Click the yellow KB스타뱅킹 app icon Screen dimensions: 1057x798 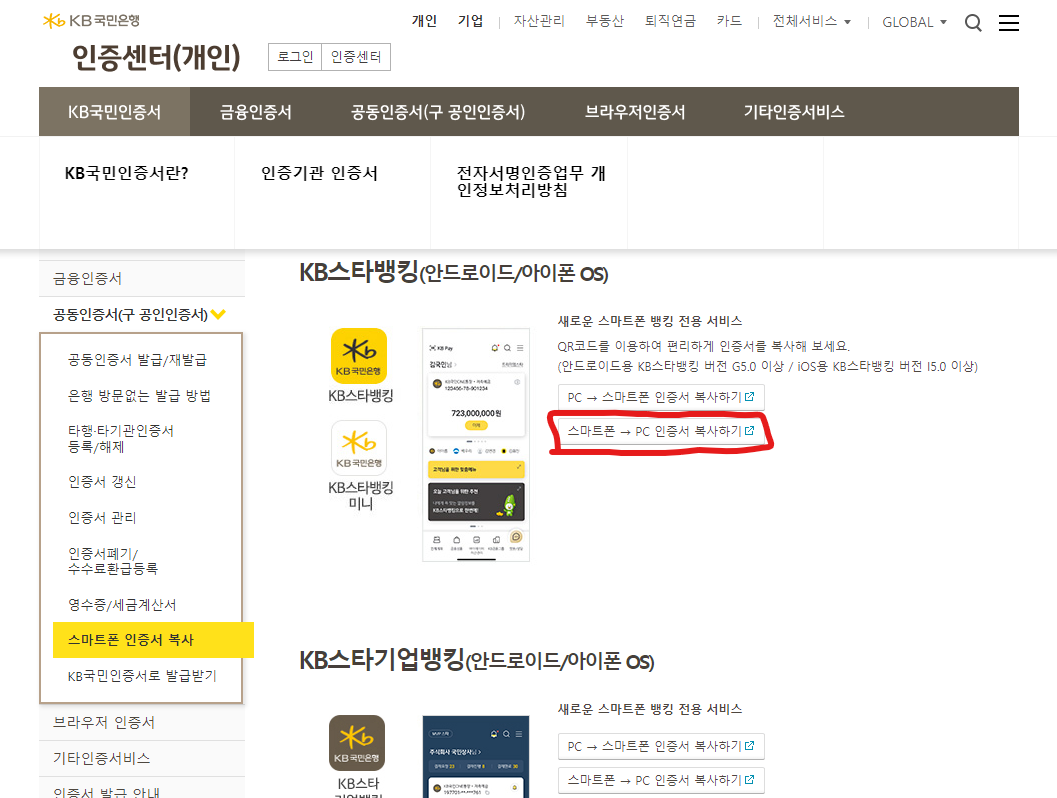click(359, 356)
